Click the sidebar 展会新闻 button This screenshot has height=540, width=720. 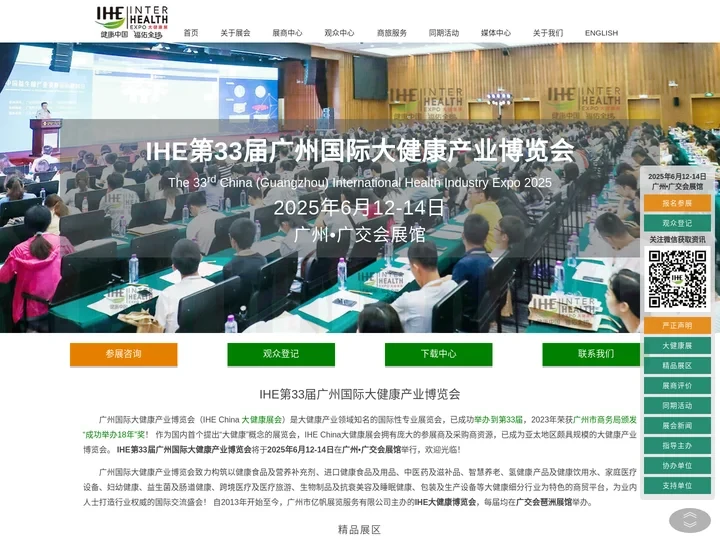(677, 426)
